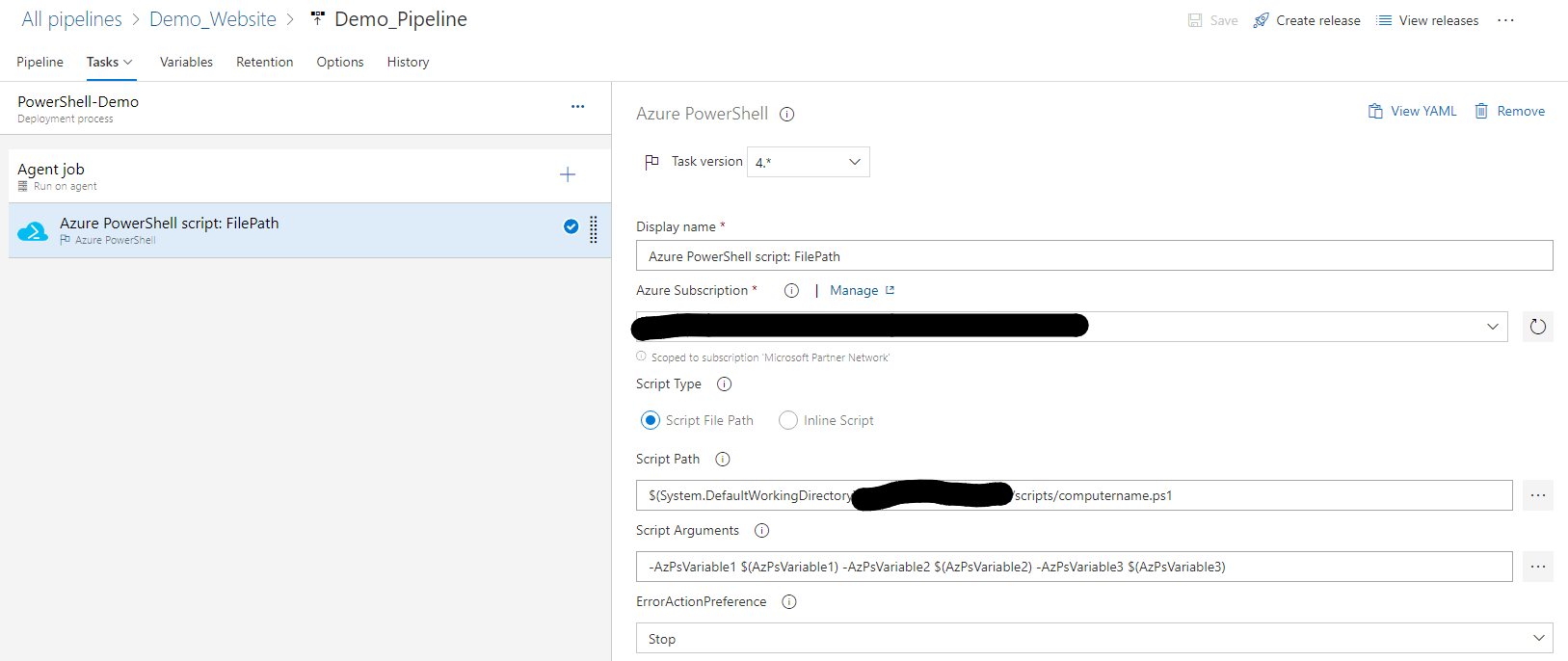Open the PowerShell-Demo stage ellipsis menu
Viewport: 1568px width, 661px height.
(577, 107)
